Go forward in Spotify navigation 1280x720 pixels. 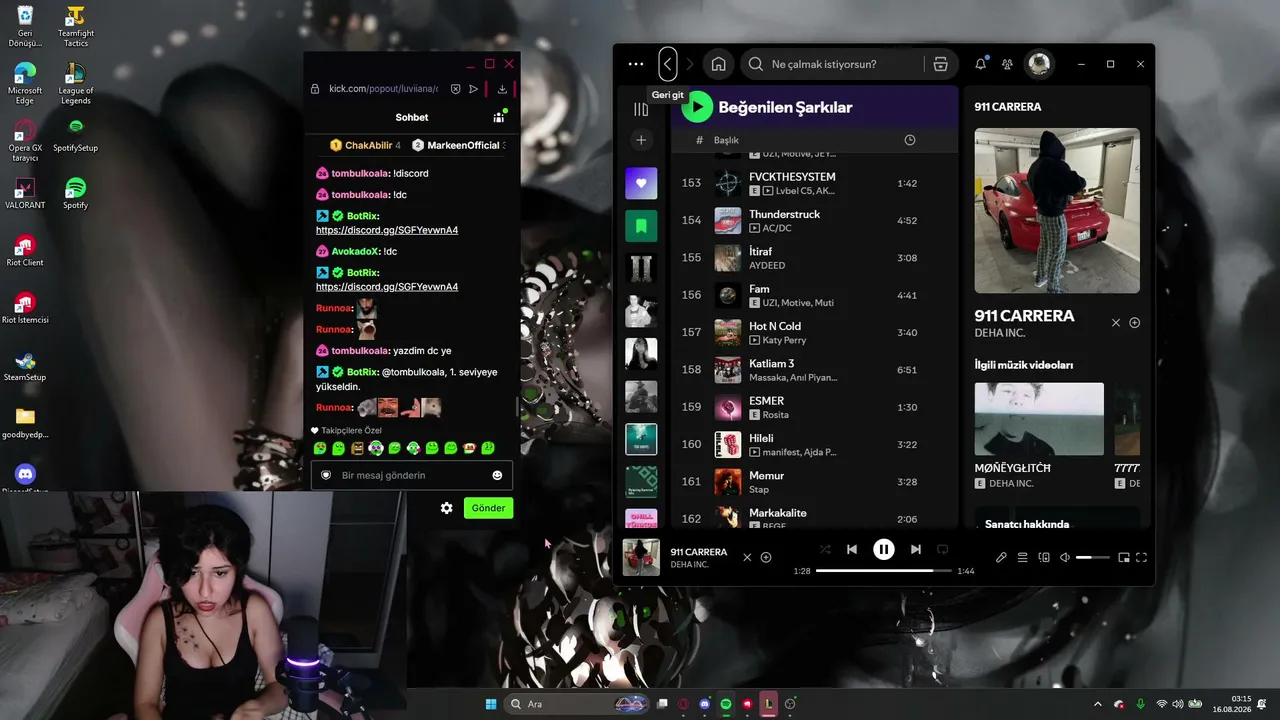click(689, 64)
